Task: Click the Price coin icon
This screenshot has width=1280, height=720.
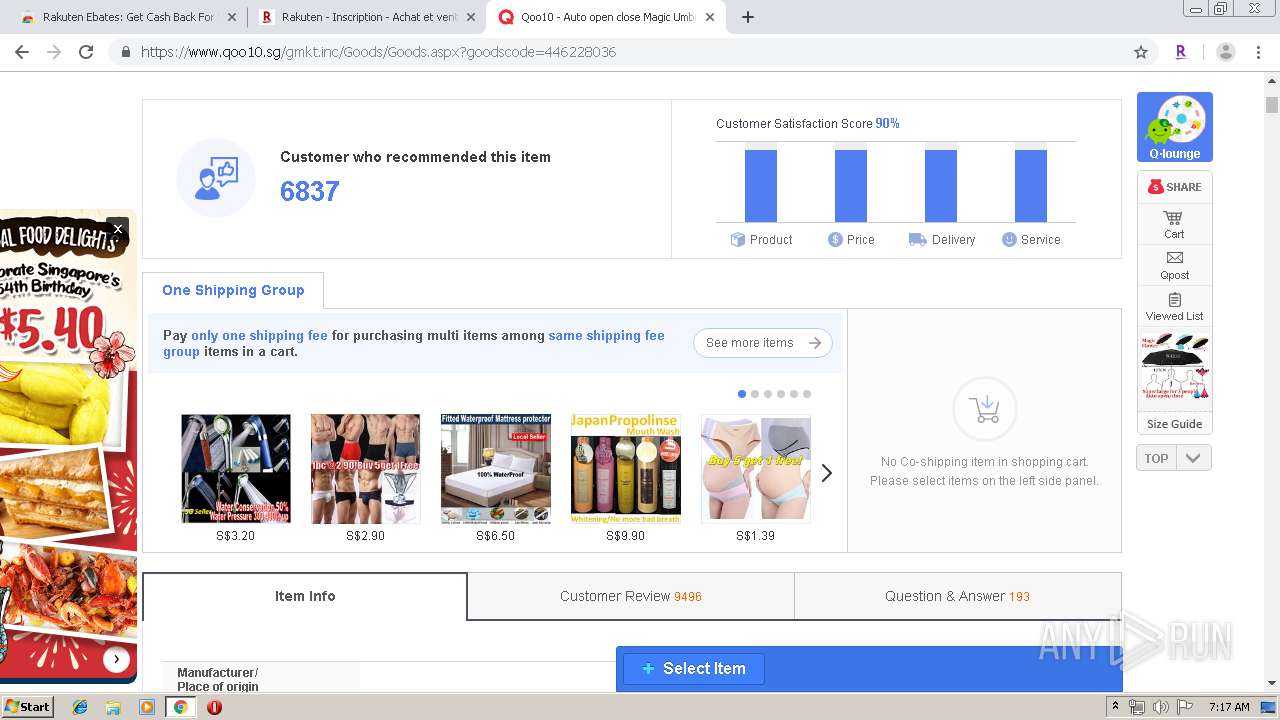Action: [x=835, y=239]
